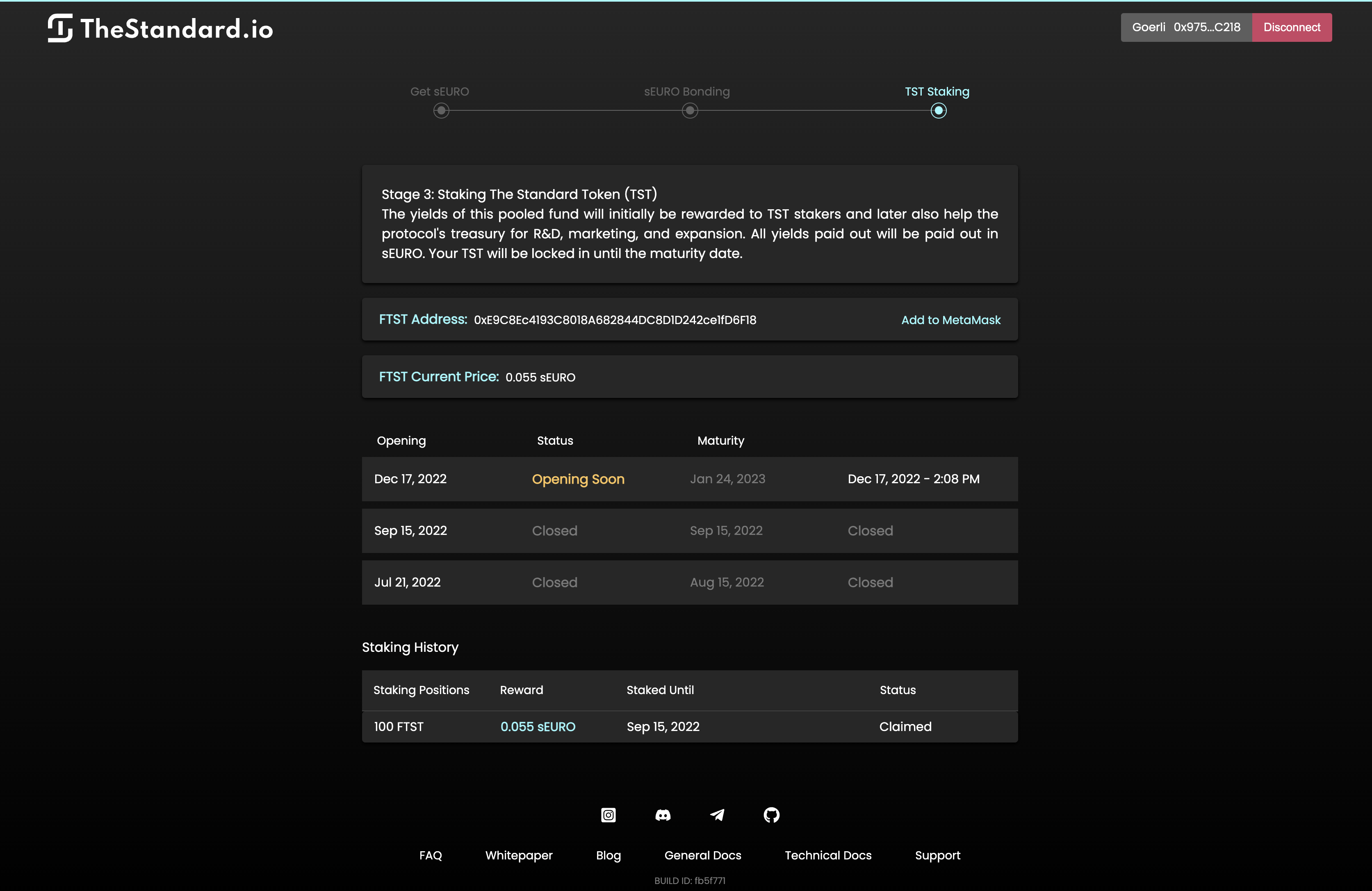Click the Reward column header
Image resolution: width=1372 pixels, height=891 pixels.
pos(521,690)
